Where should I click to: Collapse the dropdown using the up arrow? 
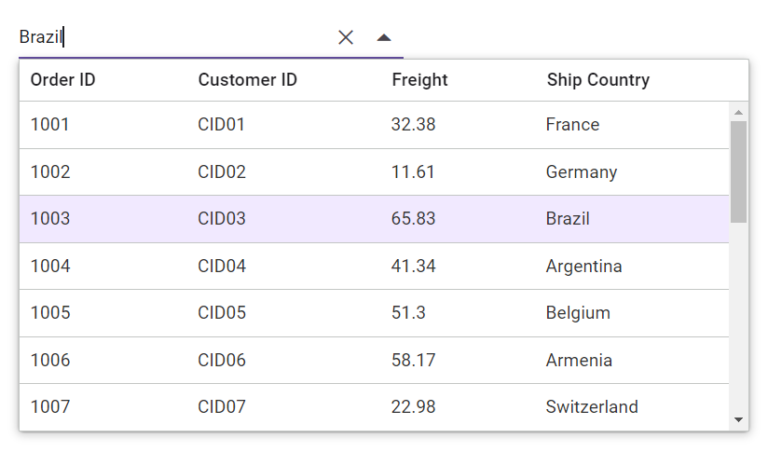pos(384,38)
